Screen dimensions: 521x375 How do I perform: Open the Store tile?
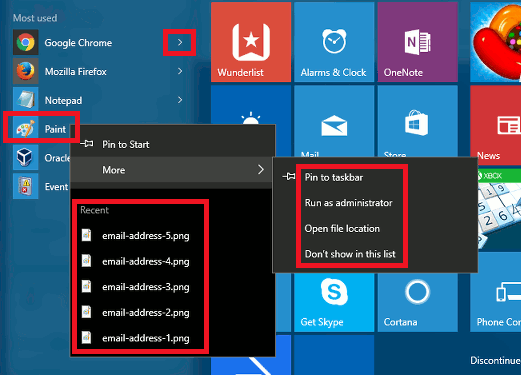pos(418,121)
